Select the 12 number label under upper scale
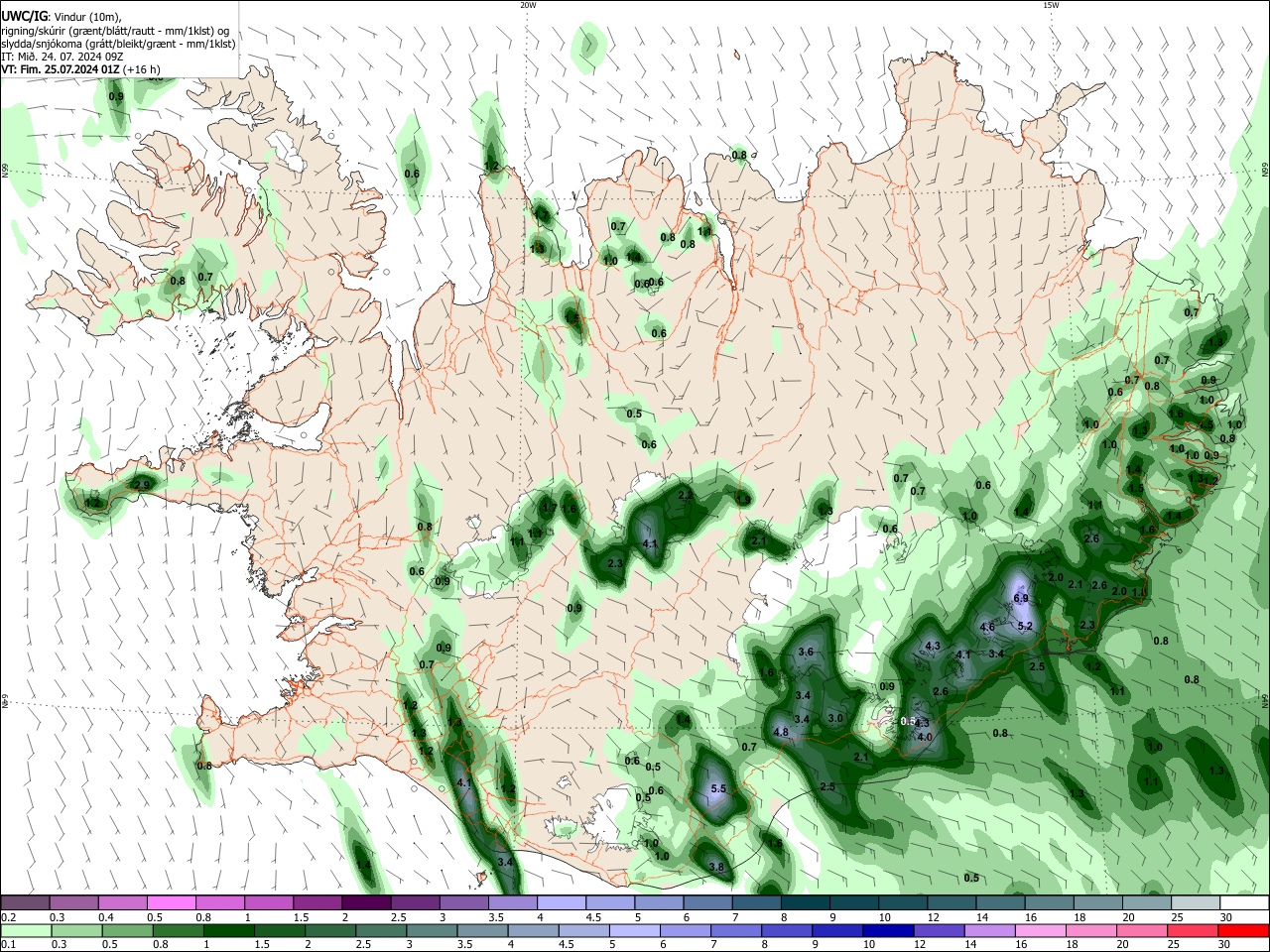Viewport: 1270px width, 952px height. click(935, 917)
